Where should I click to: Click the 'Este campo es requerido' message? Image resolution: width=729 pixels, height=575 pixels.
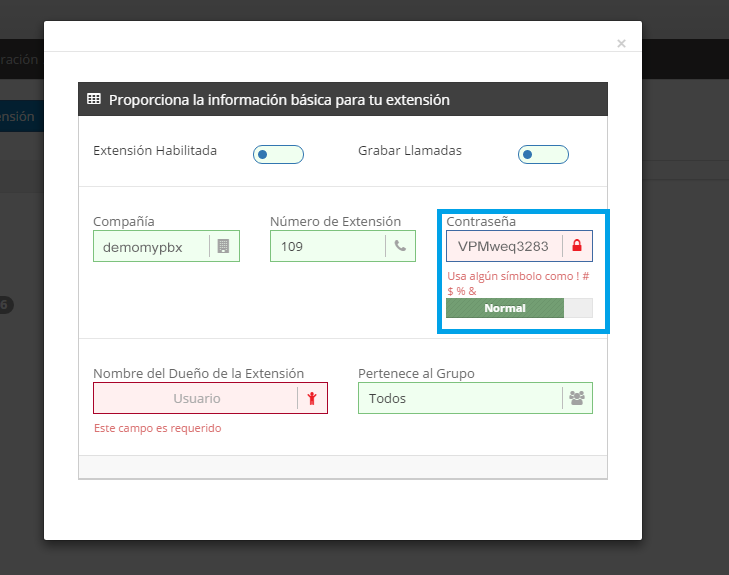(x=157, y=428)
